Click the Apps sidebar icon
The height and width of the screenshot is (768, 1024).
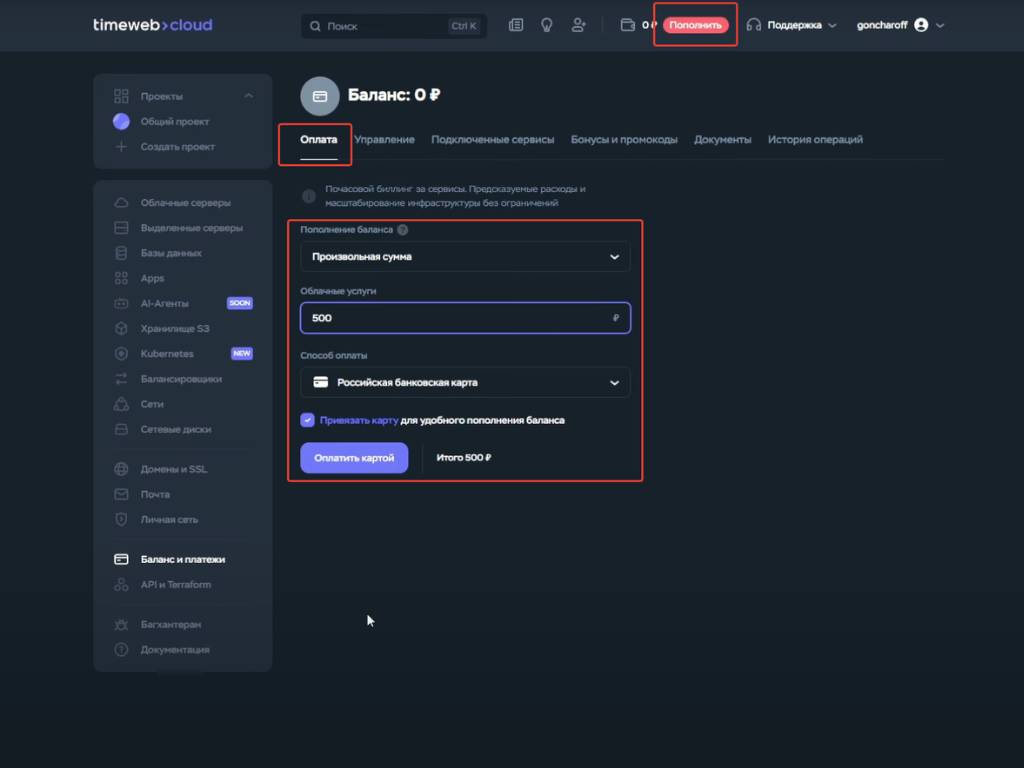tap(121, 278)
